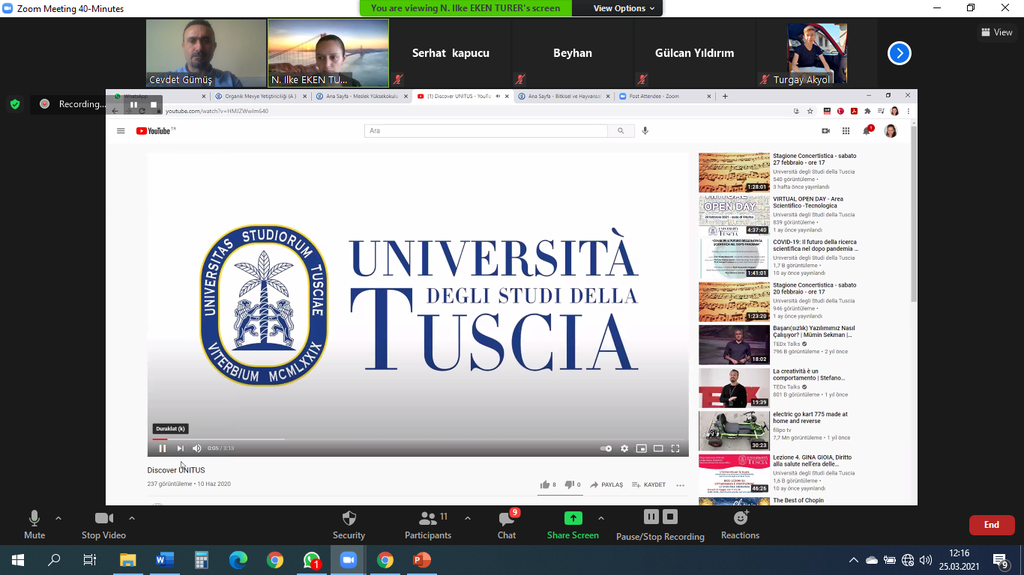The image size is (1024, 575).
Task: Start YouTube voice search microphone
Action: tap(645, 131)
